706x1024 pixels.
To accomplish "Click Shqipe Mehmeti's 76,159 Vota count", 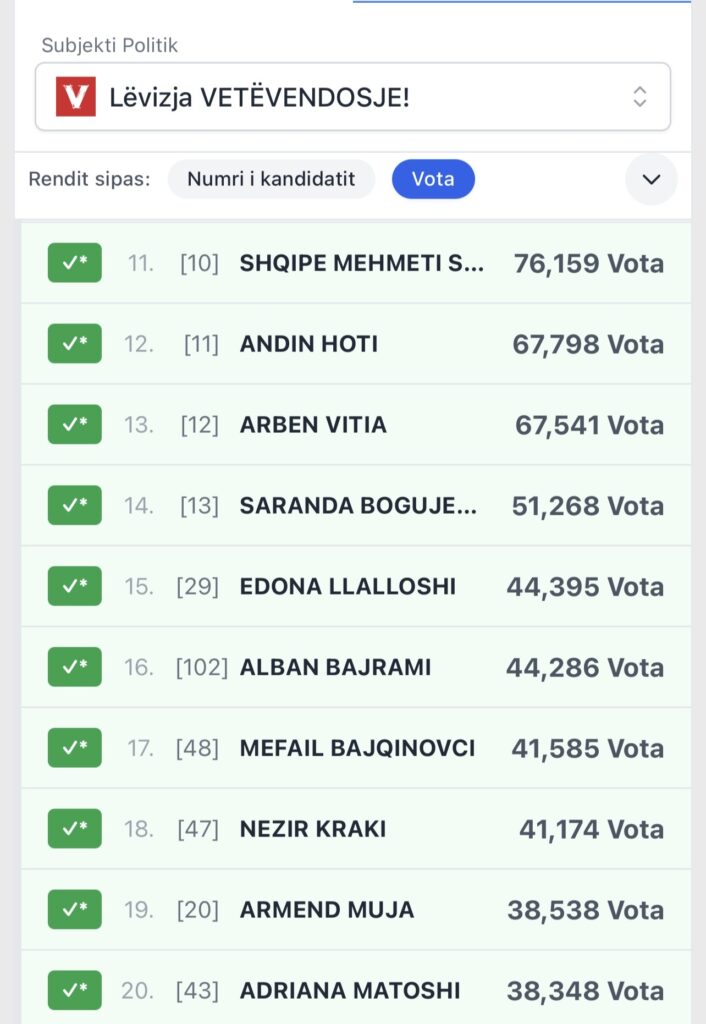I will tap(588, 263).
